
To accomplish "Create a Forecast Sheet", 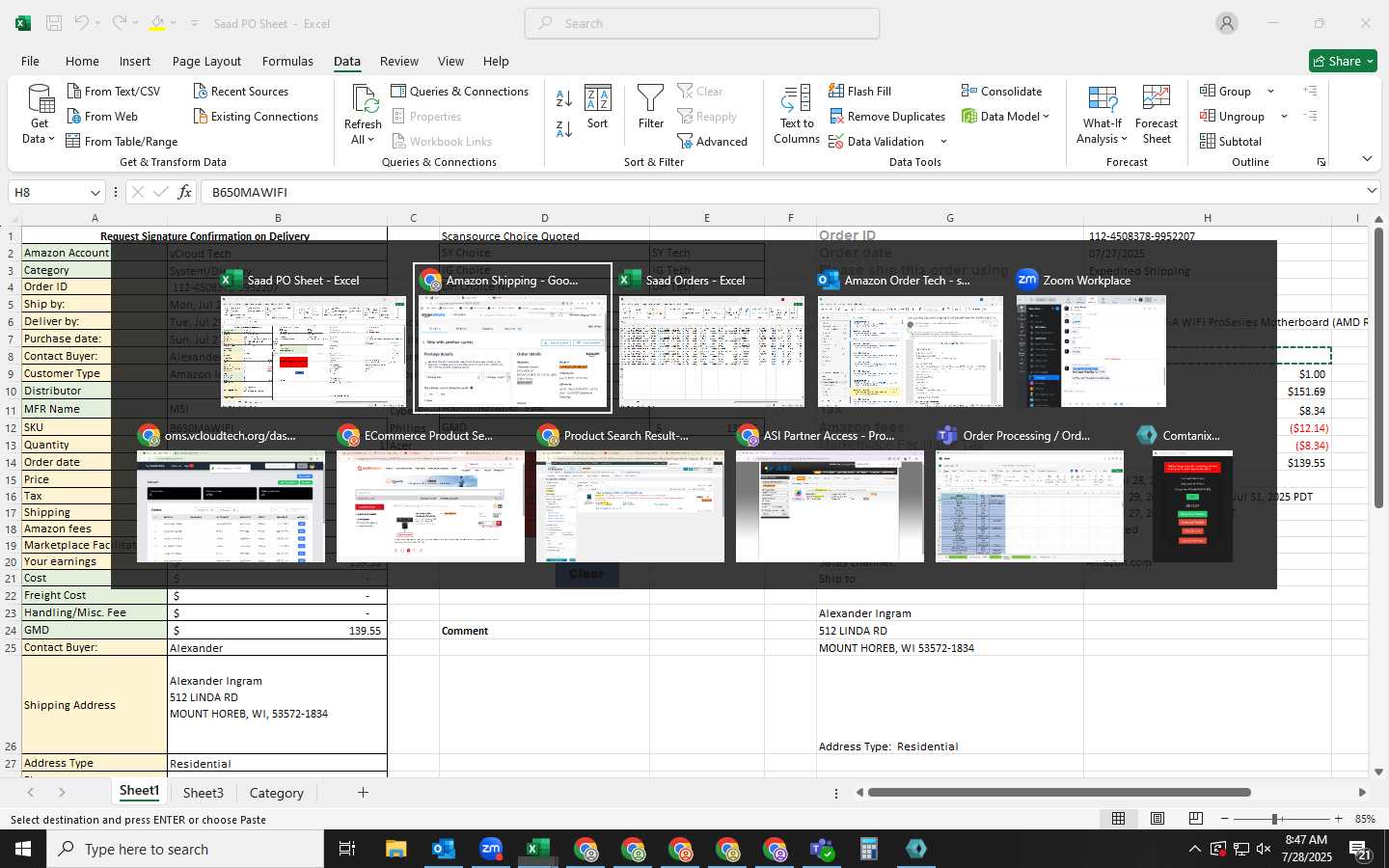I will [1157, 115].
